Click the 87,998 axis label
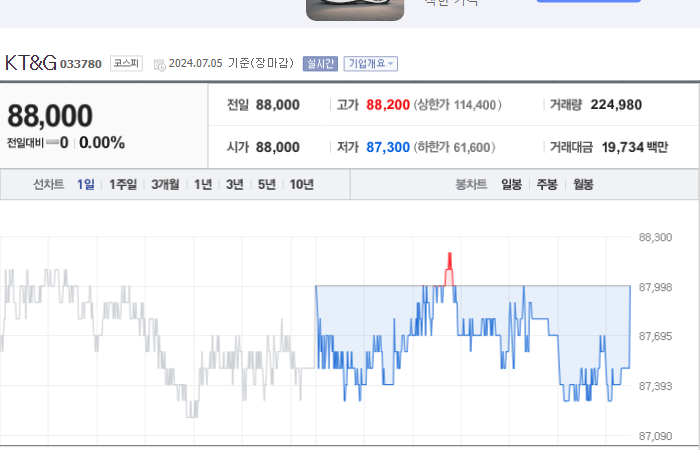The width and height of the screenshot is (700, 450). 655,287
